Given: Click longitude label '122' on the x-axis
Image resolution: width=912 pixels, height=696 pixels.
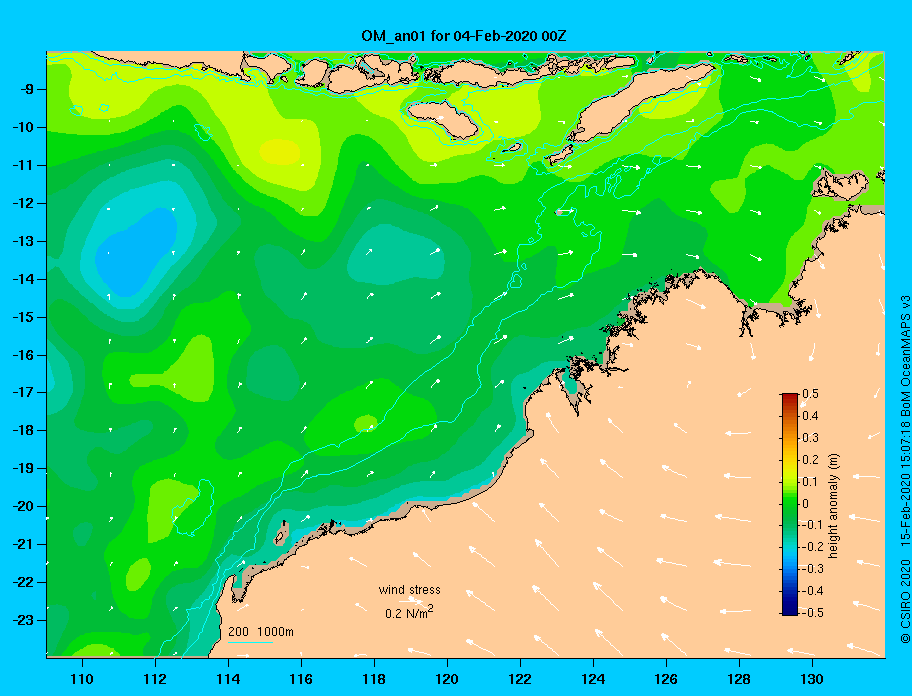Looking at the screenshot, I should pyautogui.click(x=520, y=679).
